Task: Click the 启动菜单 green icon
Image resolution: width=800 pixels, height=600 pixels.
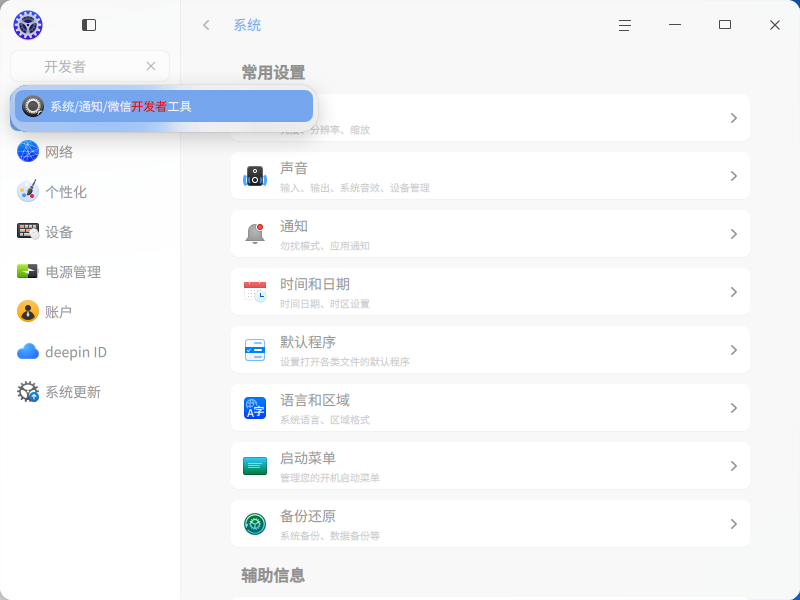Action: coord(255,466)
